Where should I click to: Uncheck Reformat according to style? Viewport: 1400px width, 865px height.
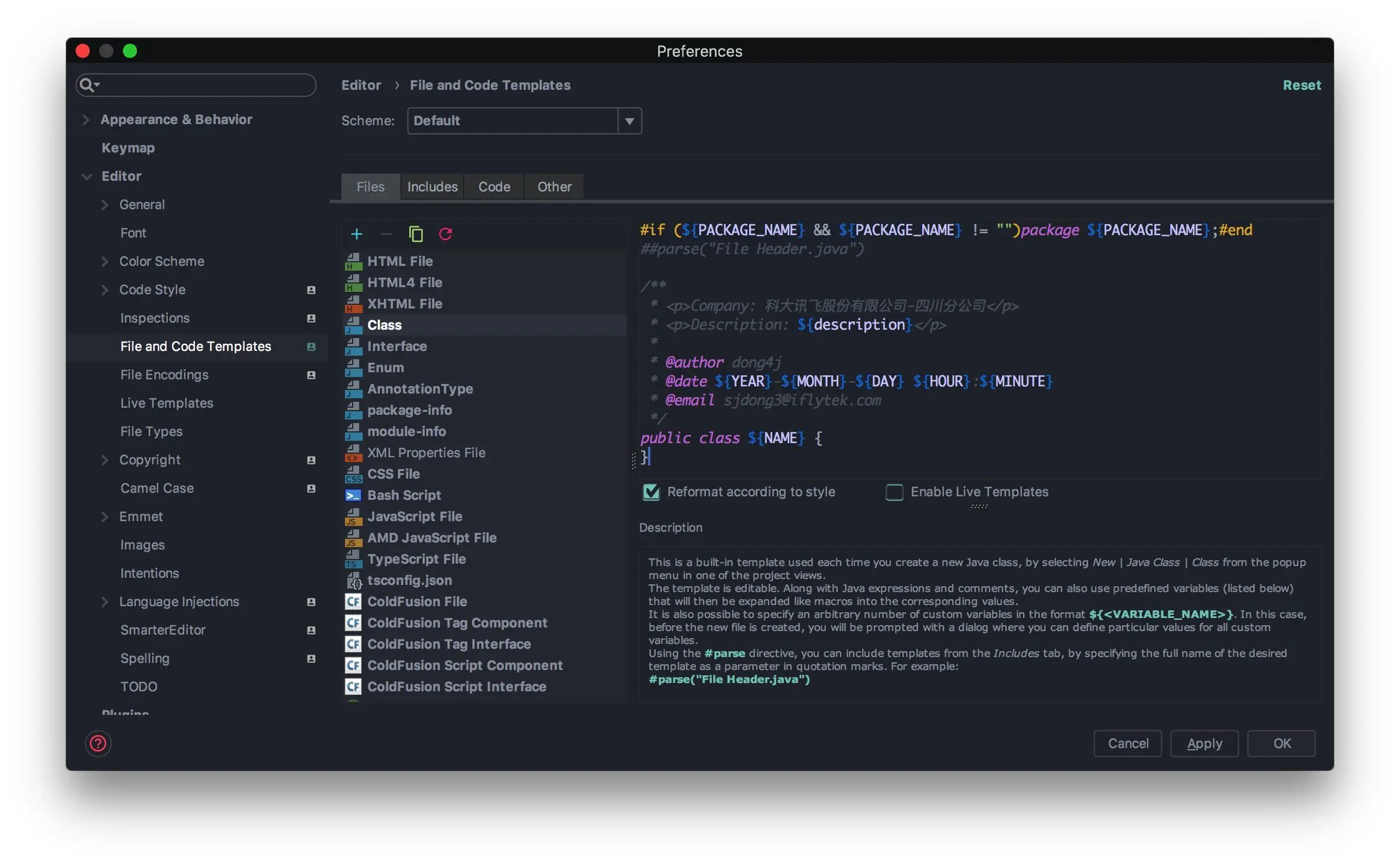pyautogui.click(x=651, y=492)
